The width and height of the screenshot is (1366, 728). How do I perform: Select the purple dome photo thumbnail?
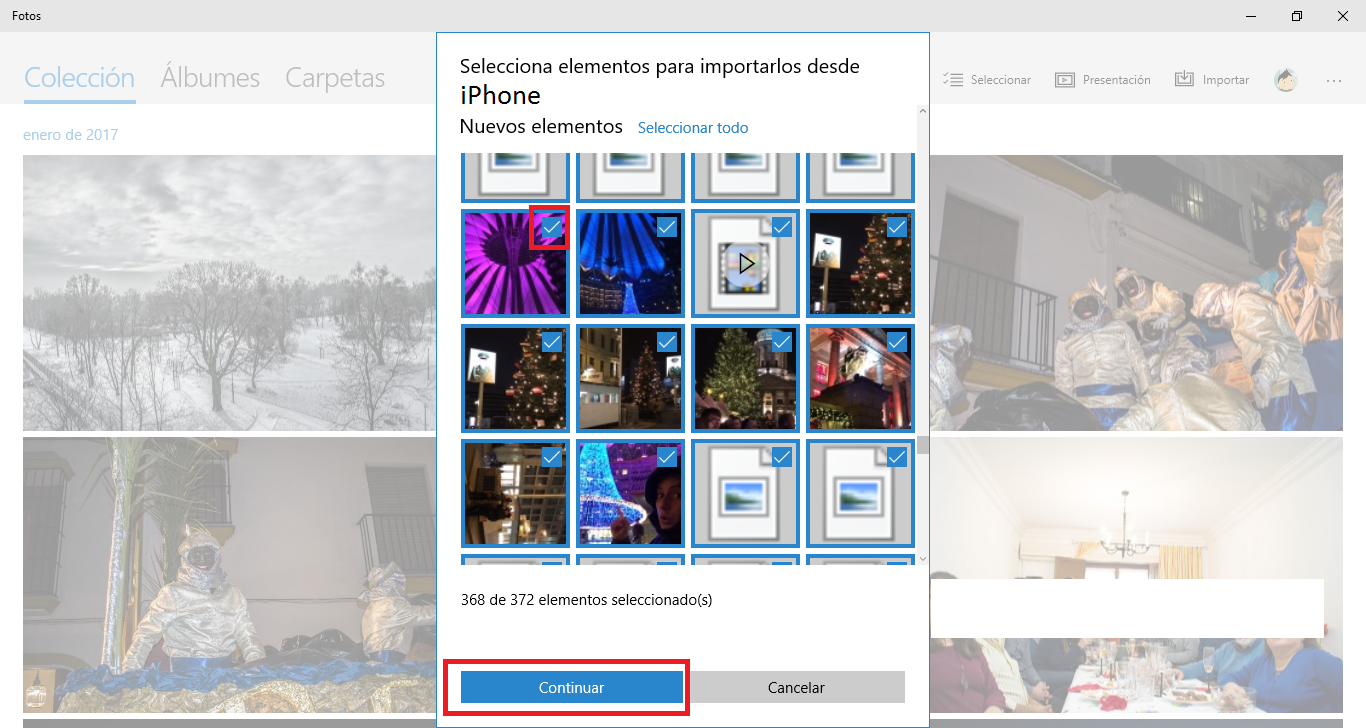click(x=515, y=263)
